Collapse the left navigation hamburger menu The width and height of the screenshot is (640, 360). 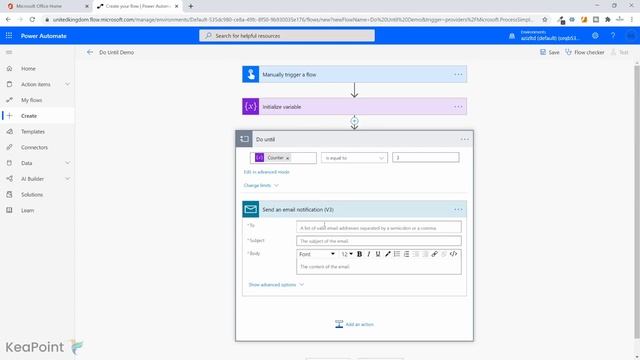(9, 52)
